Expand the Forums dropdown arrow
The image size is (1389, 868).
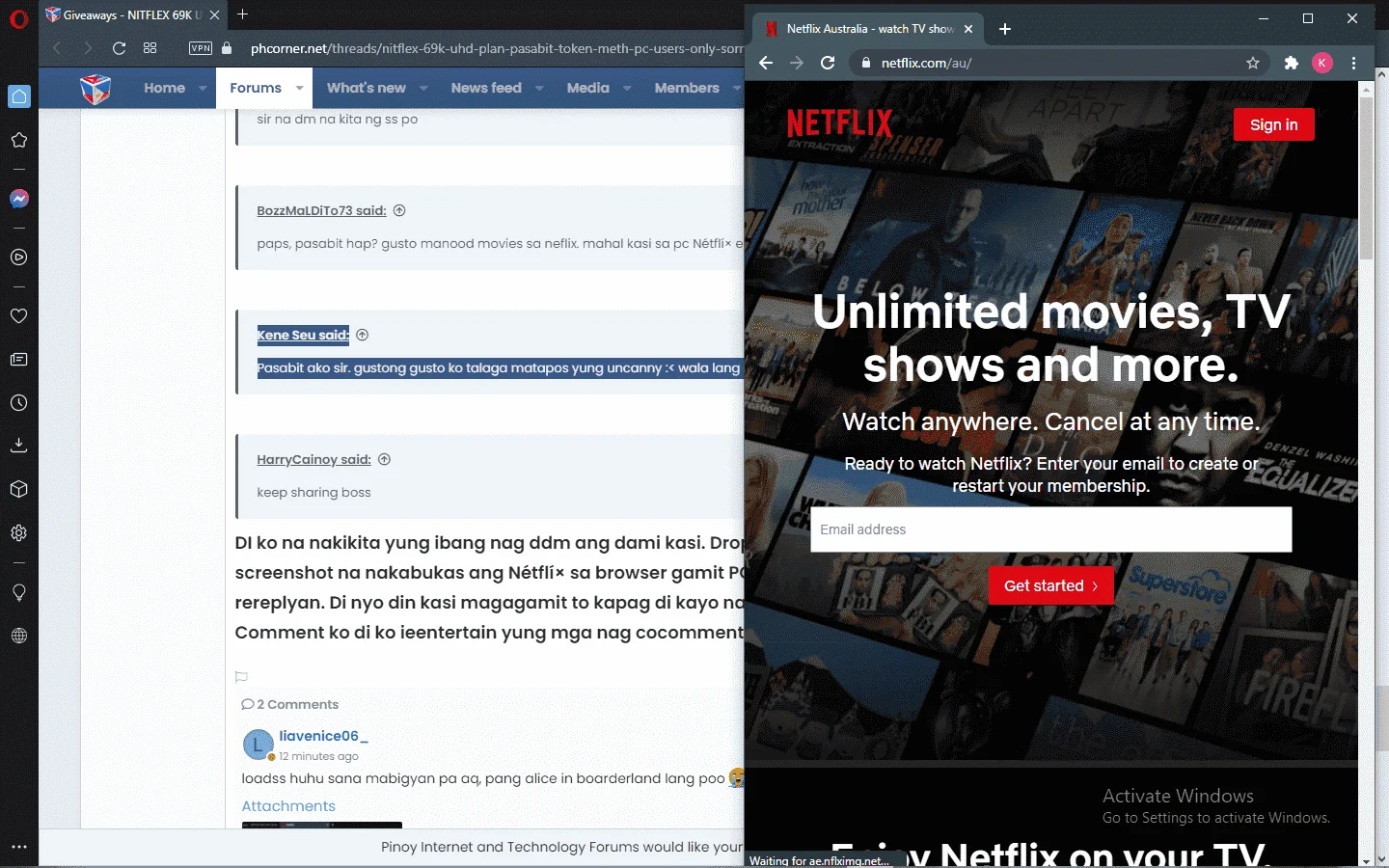tap(299, 88)
